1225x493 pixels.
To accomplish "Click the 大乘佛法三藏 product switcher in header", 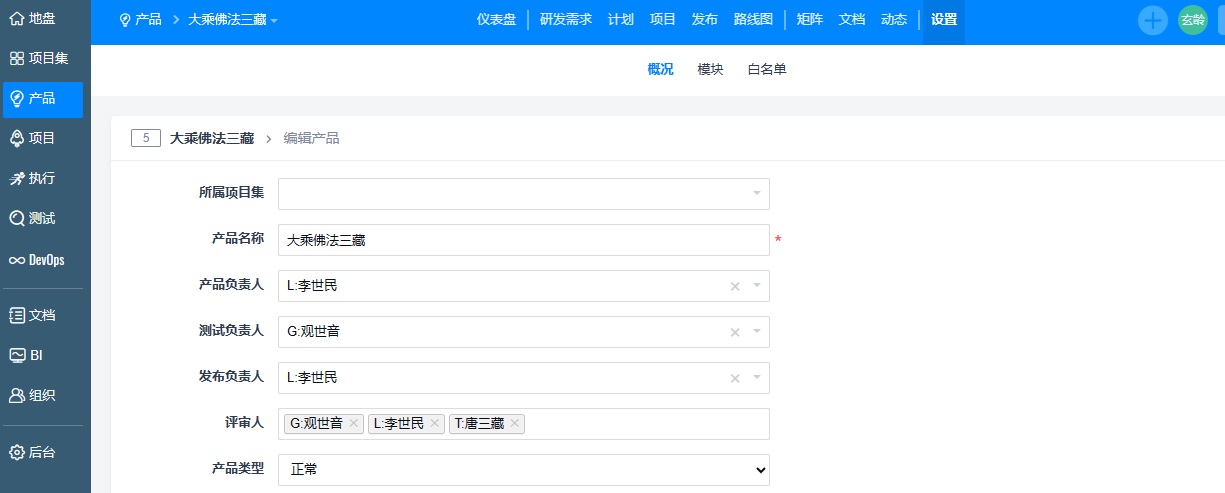I will point(232,19).
